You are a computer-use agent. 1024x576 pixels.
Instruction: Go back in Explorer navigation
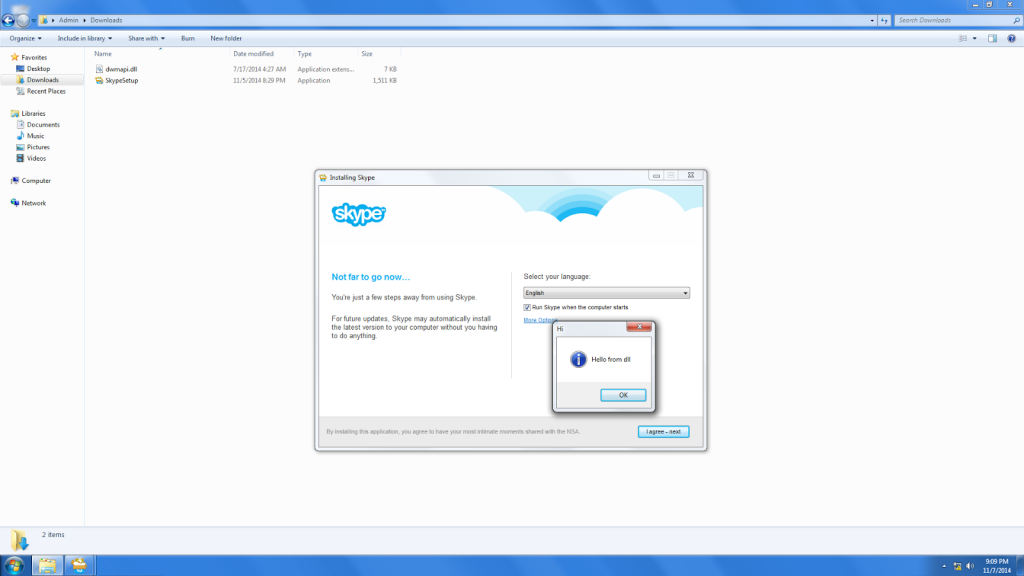coord(8,20)
